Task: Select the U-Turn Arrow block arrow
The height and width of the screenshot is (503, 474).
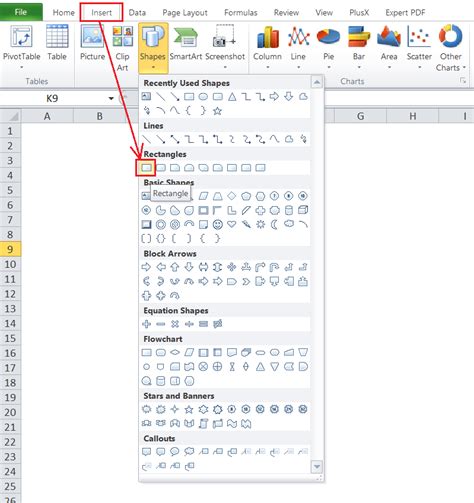Action: point(274,267)
